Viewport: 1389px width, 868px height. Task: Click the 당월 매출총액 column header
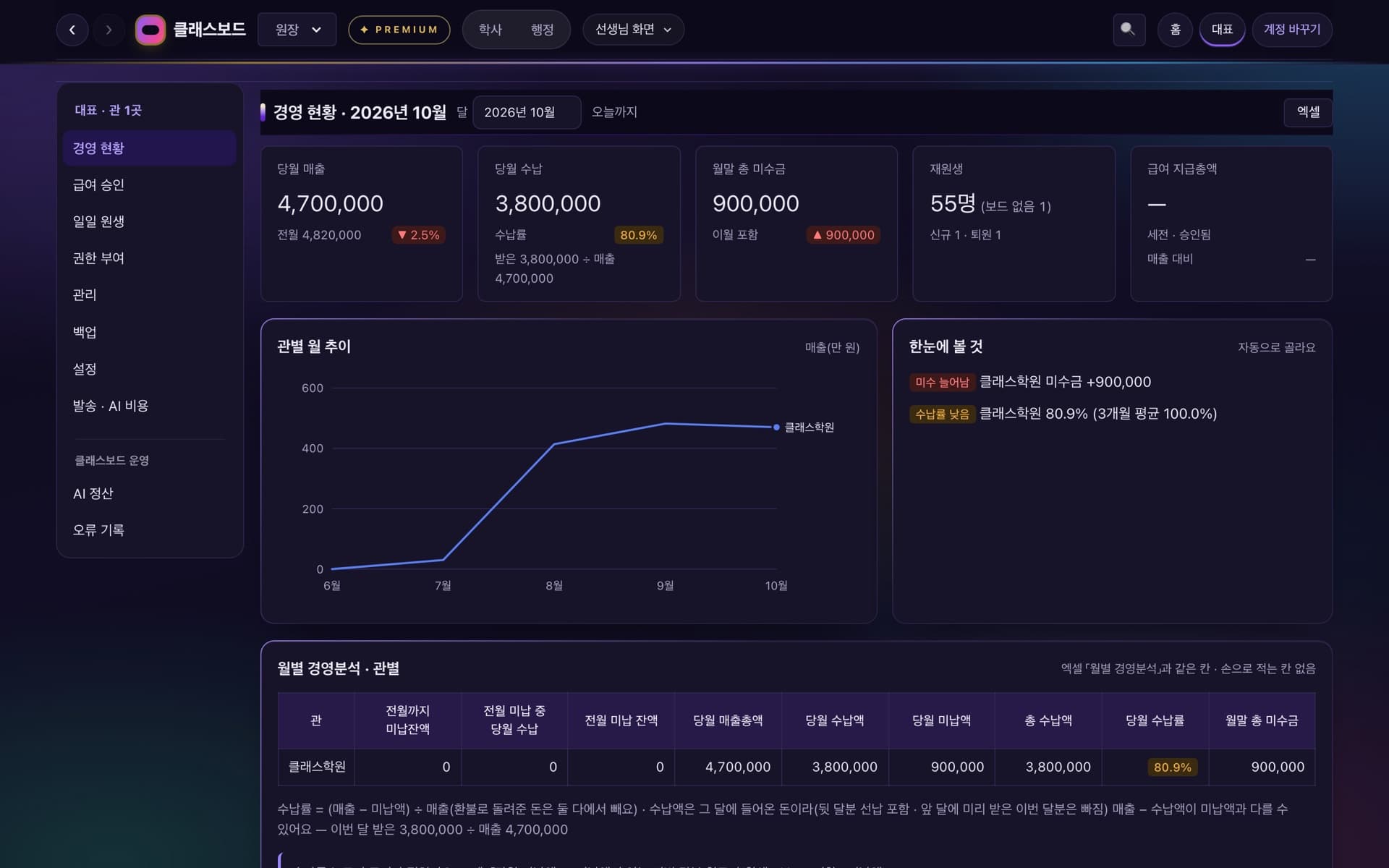pyautogui.click(x=728, y=720)
